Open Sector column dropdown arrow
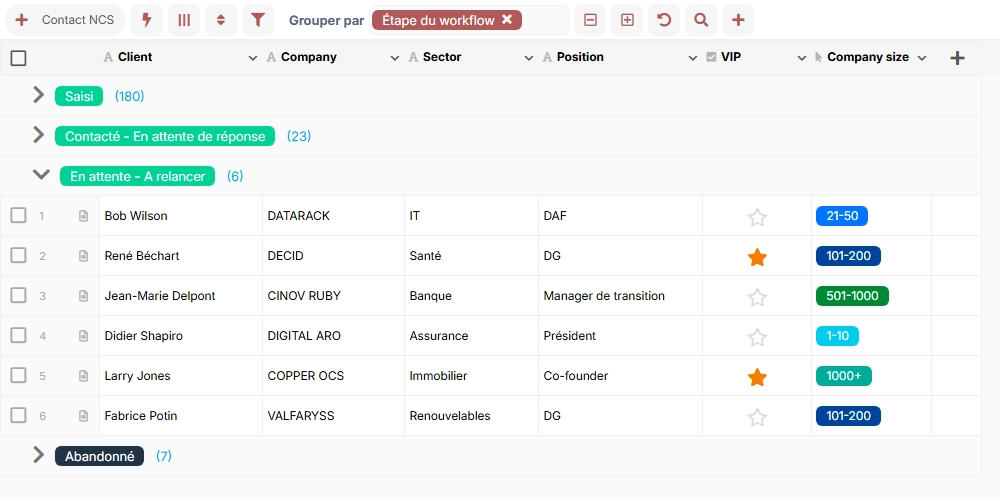 click(x=529, y=58)
